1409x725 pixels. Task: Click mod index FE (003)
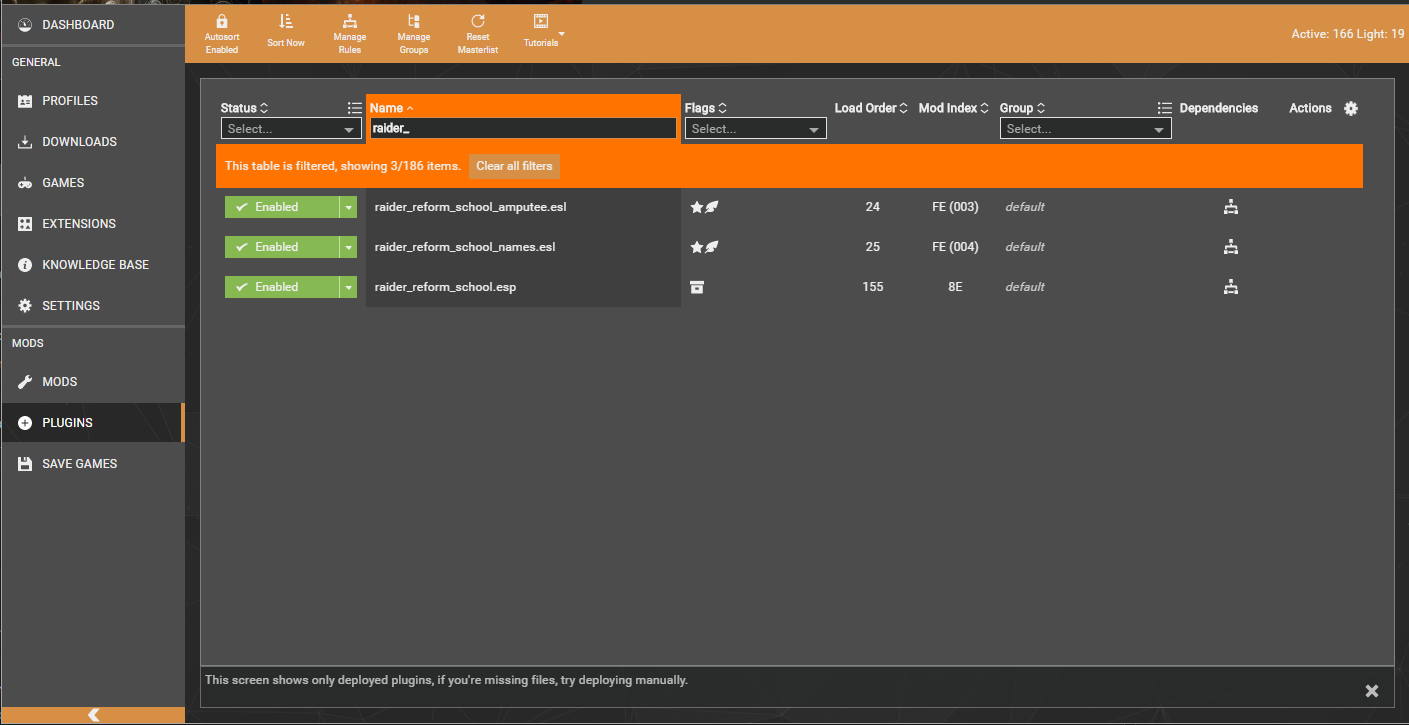955,207
